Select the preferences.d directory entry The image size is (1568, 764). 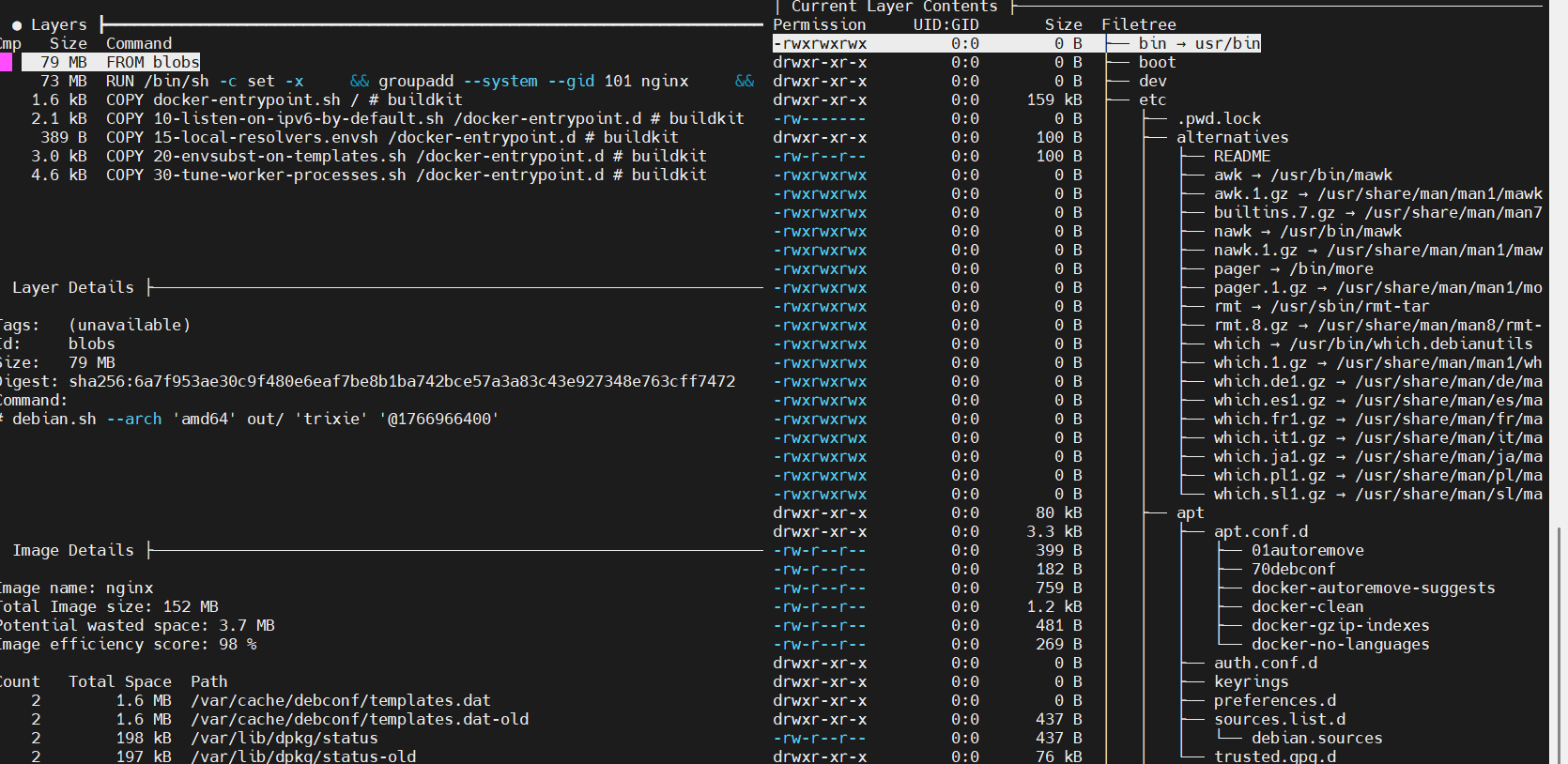point(1275,700)
